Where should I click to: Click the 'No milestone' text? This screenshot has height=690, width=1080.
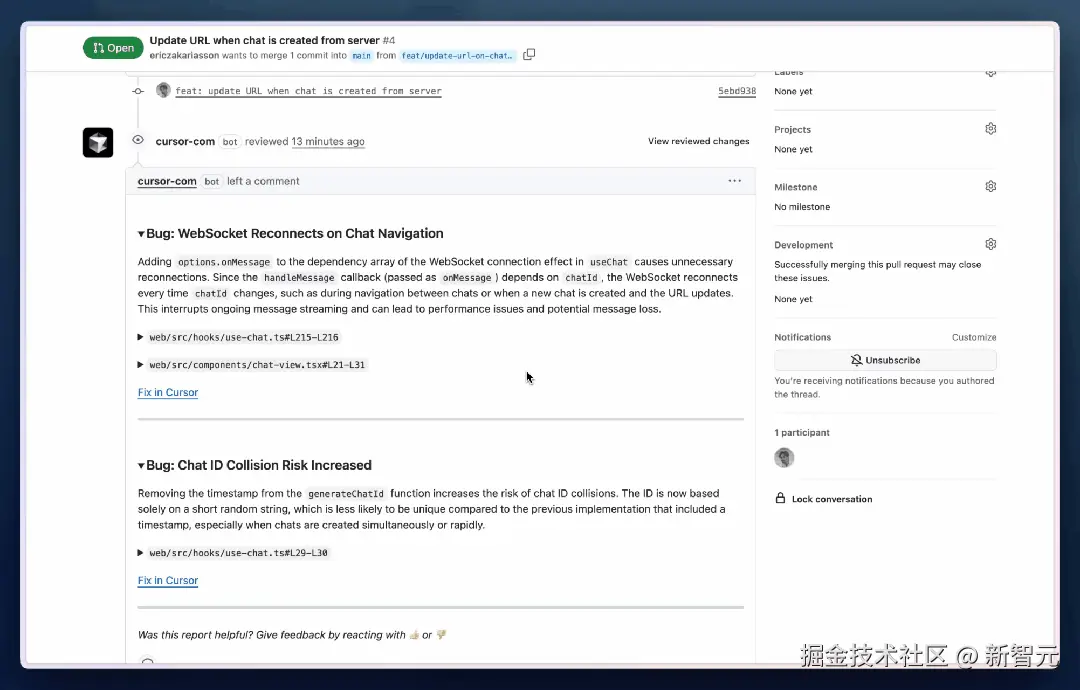(x=802, y=207)
